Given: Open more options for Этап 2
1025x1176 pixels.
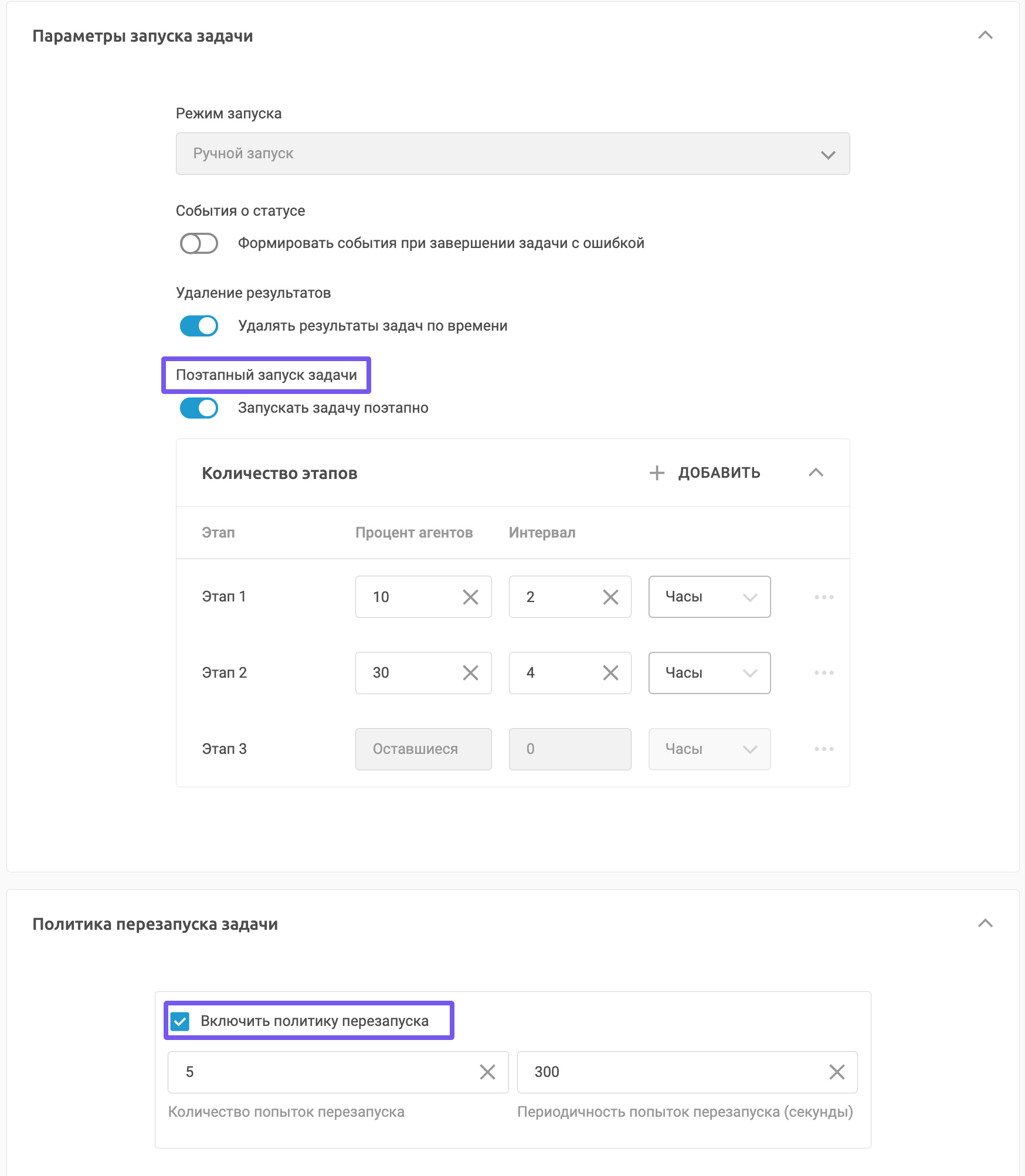Looking at the screenshot, I should pyautogui.click(x=824, y=673).
